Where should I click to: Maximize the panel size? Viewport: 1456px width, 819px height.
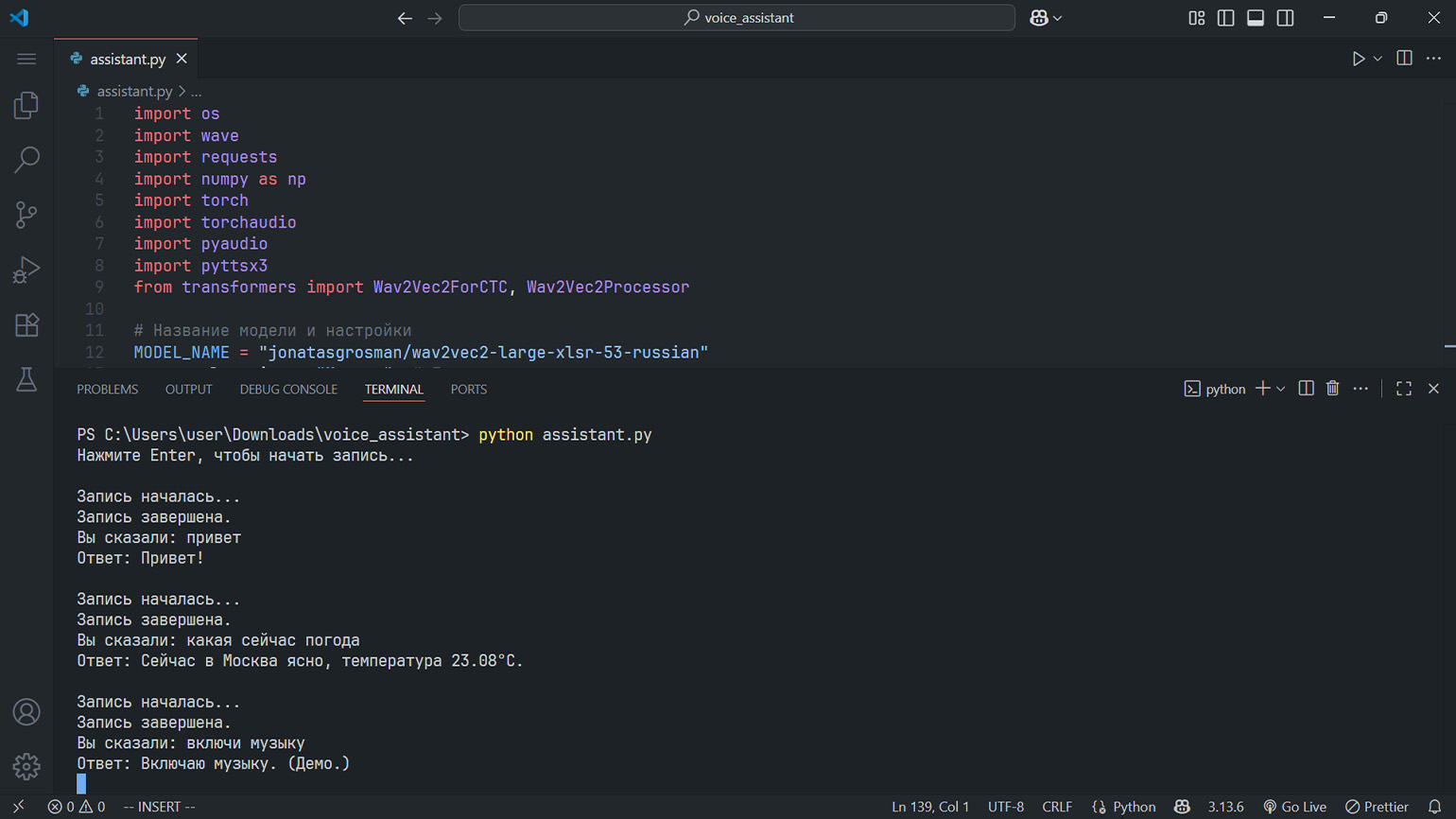(1404, 389)
